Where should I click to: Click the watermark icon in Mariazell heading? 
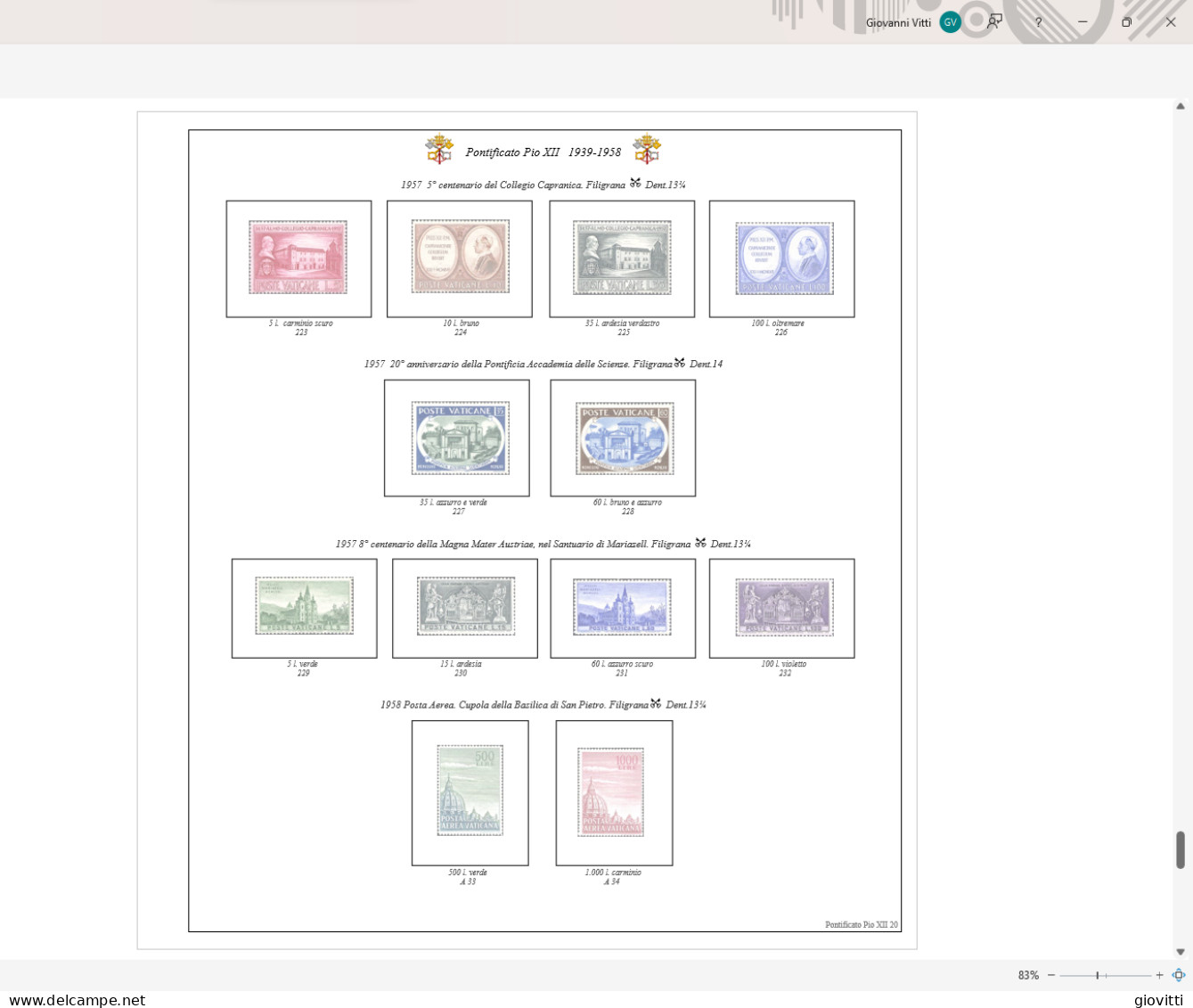click(700, 542)
